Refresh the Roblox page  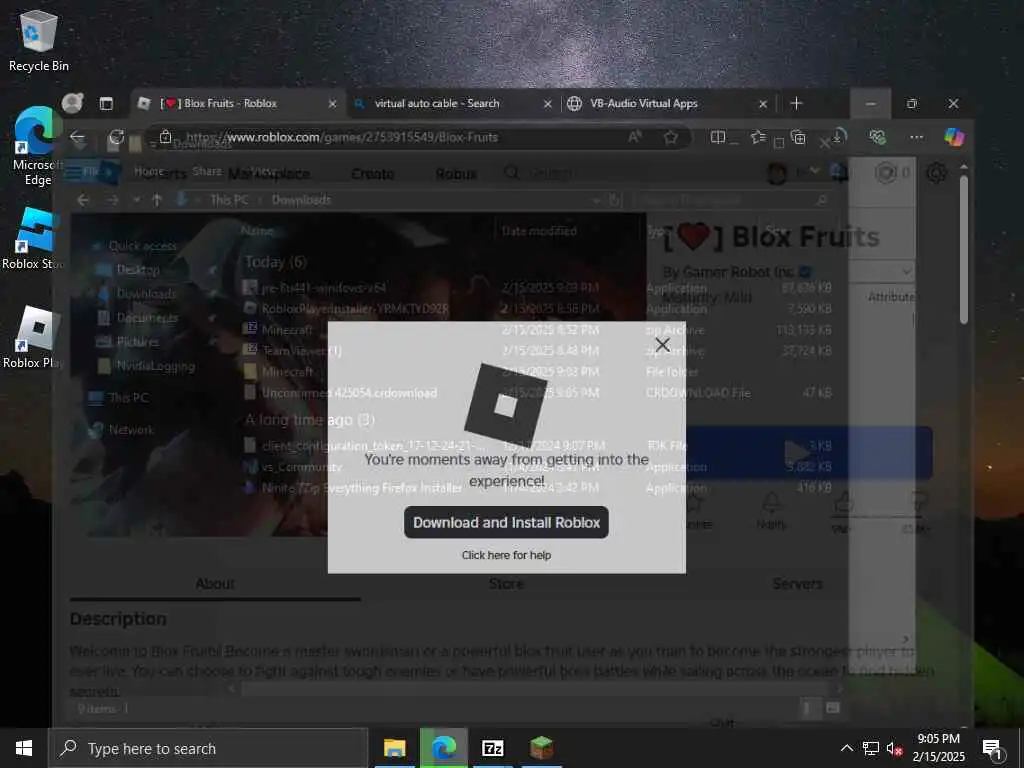(116, 137)
